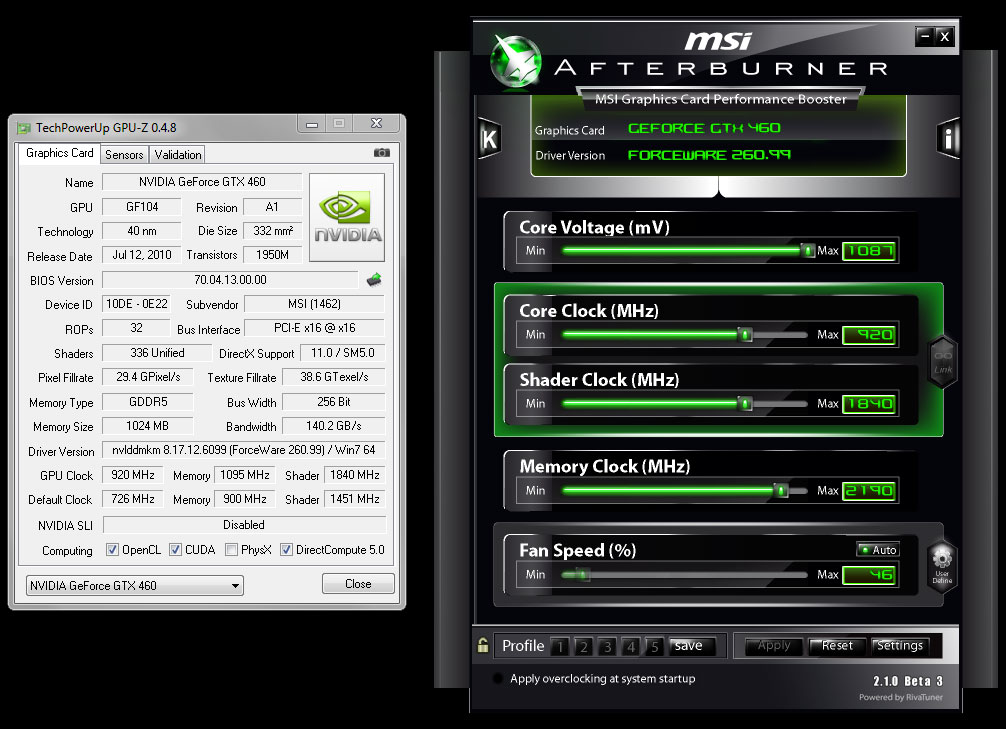Viewport: 1006px width, 729px height.
Task: Select profile slot 5
Action: pos(654,646)
